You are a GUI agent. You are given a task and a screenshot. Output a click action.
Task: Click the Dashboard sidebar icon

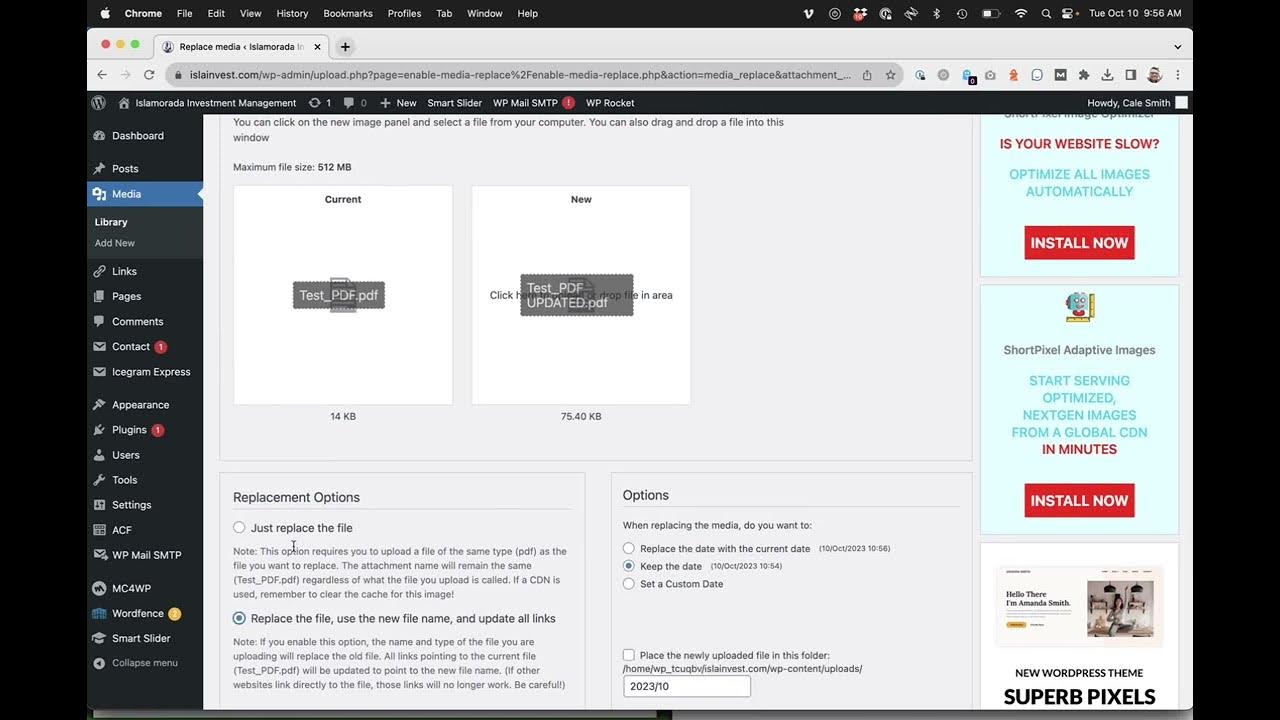point(99,136)
